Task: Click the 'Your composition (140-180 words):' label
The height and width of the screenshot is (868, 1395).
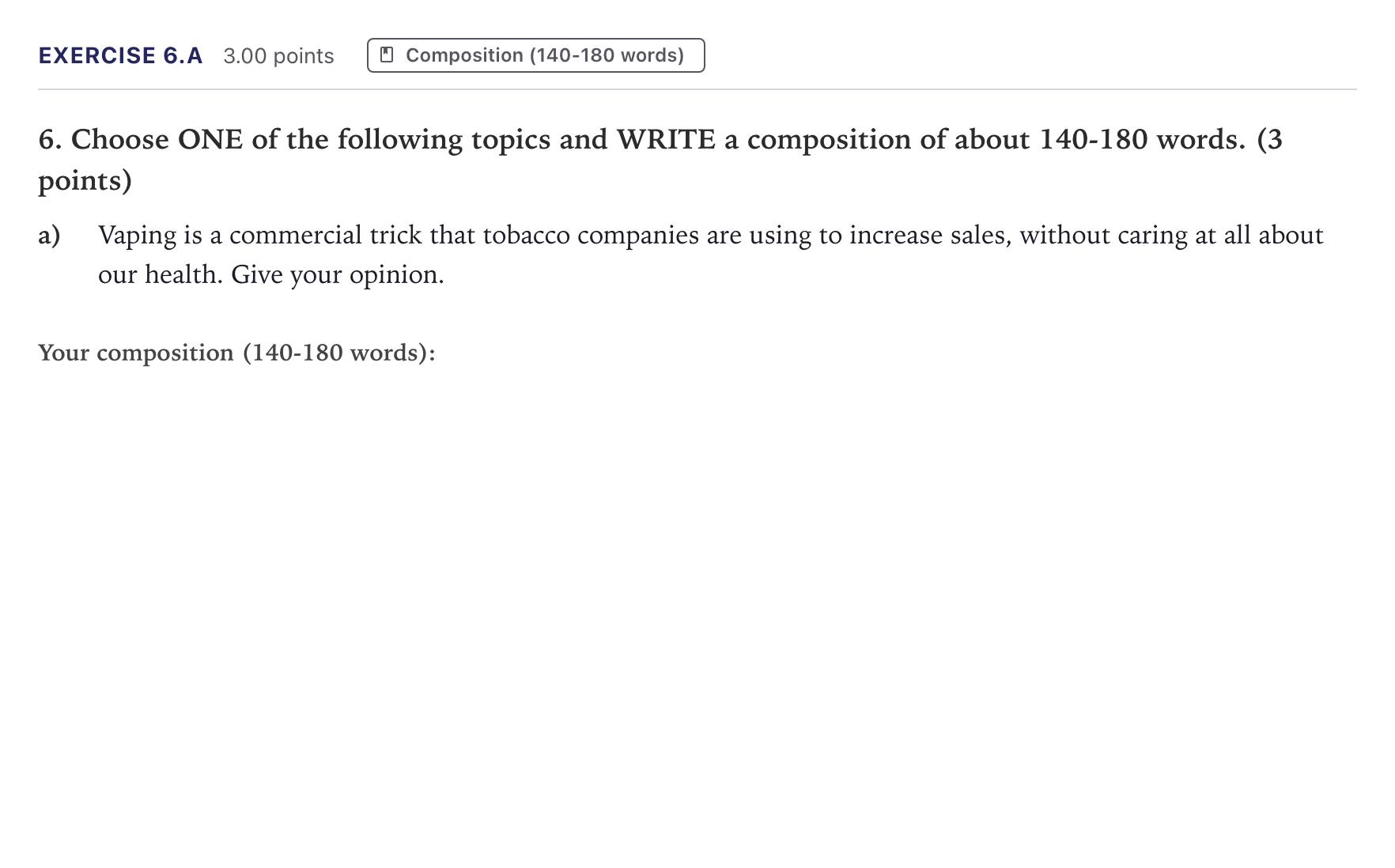Action: point(236,353)
